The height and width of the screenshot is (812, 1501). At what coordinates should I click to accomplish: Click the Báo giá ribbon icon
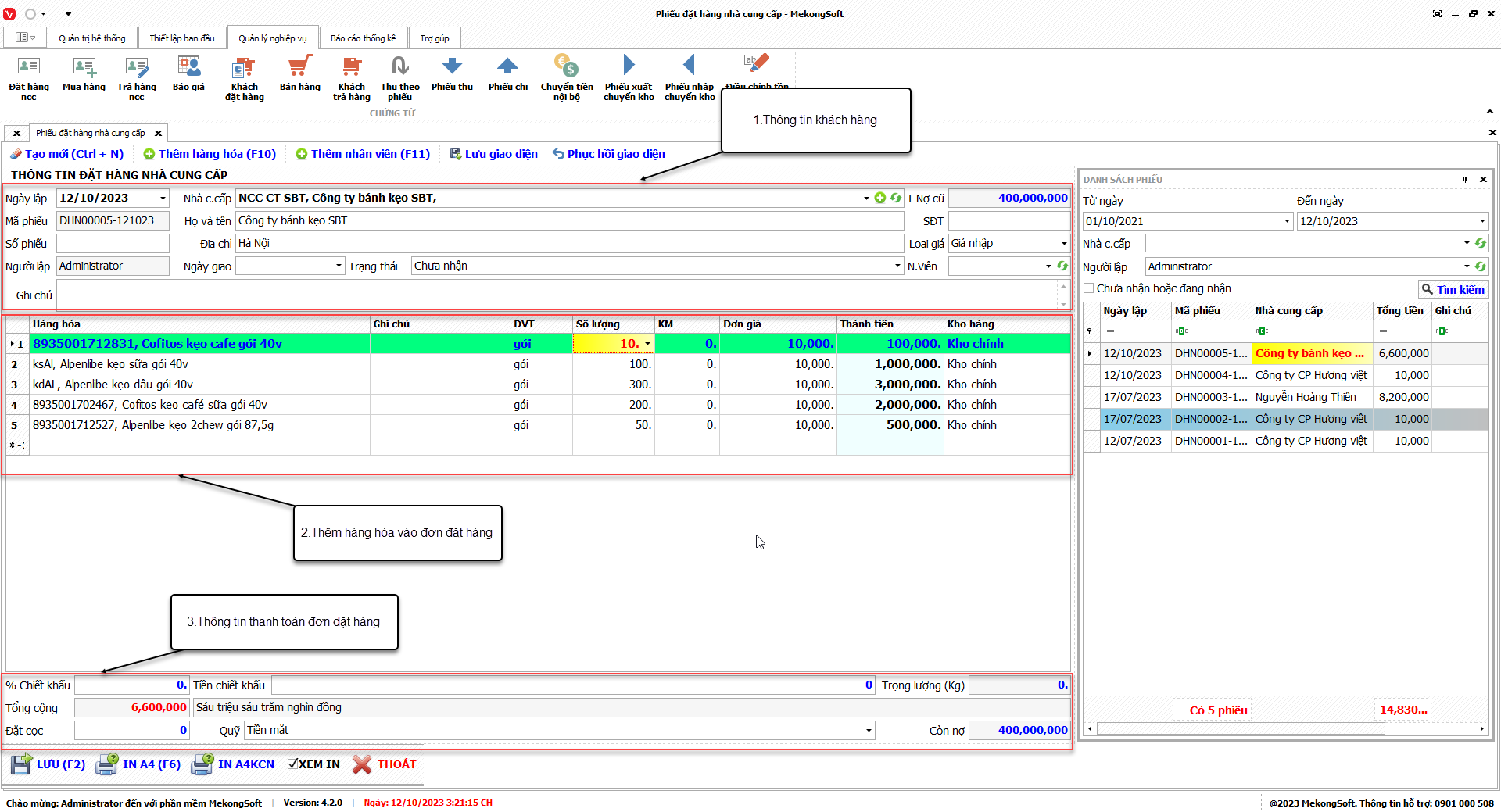point(188,67)
